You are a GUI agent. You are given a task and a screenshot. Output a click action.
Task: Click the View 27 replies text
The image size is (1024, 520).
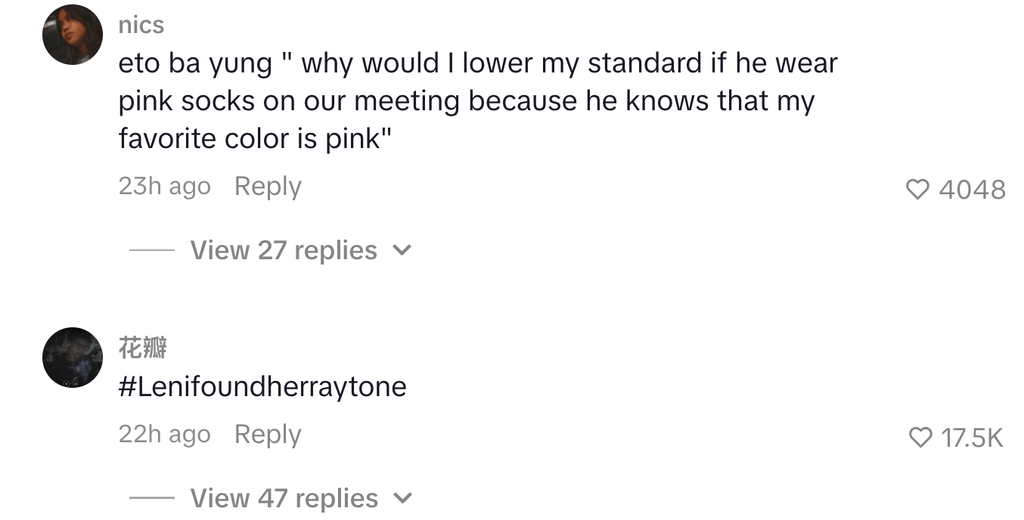tap(283, 250)
